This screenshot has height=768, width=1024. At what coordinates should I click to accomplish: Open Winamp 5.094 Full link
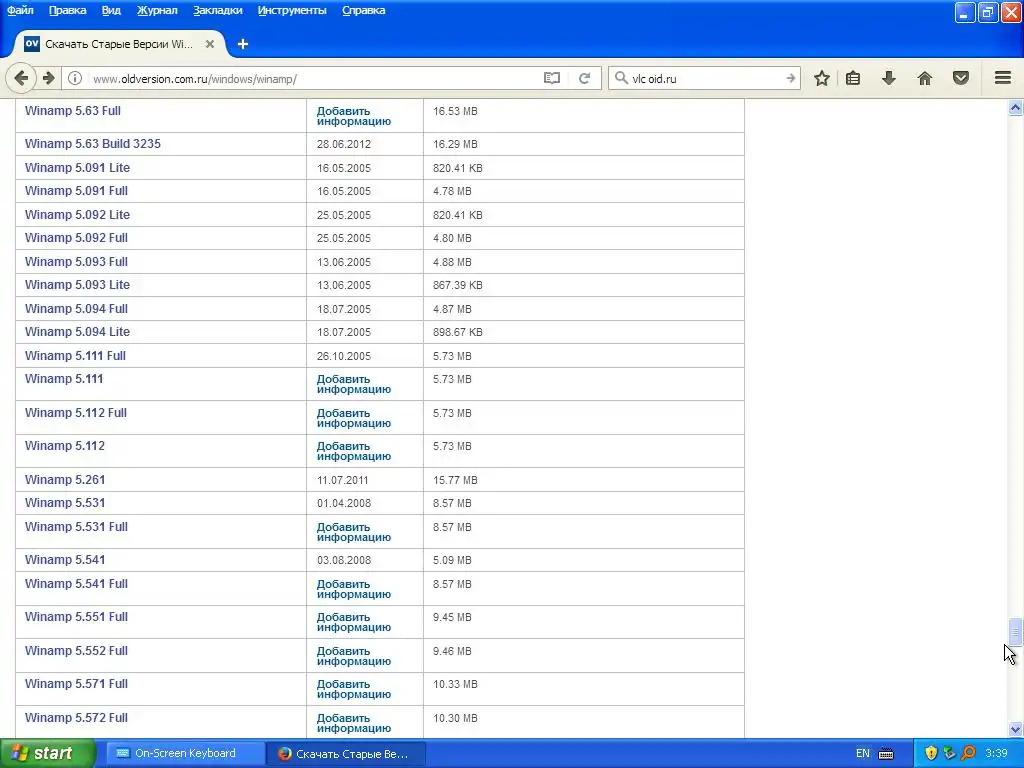(x=76, y=309)
